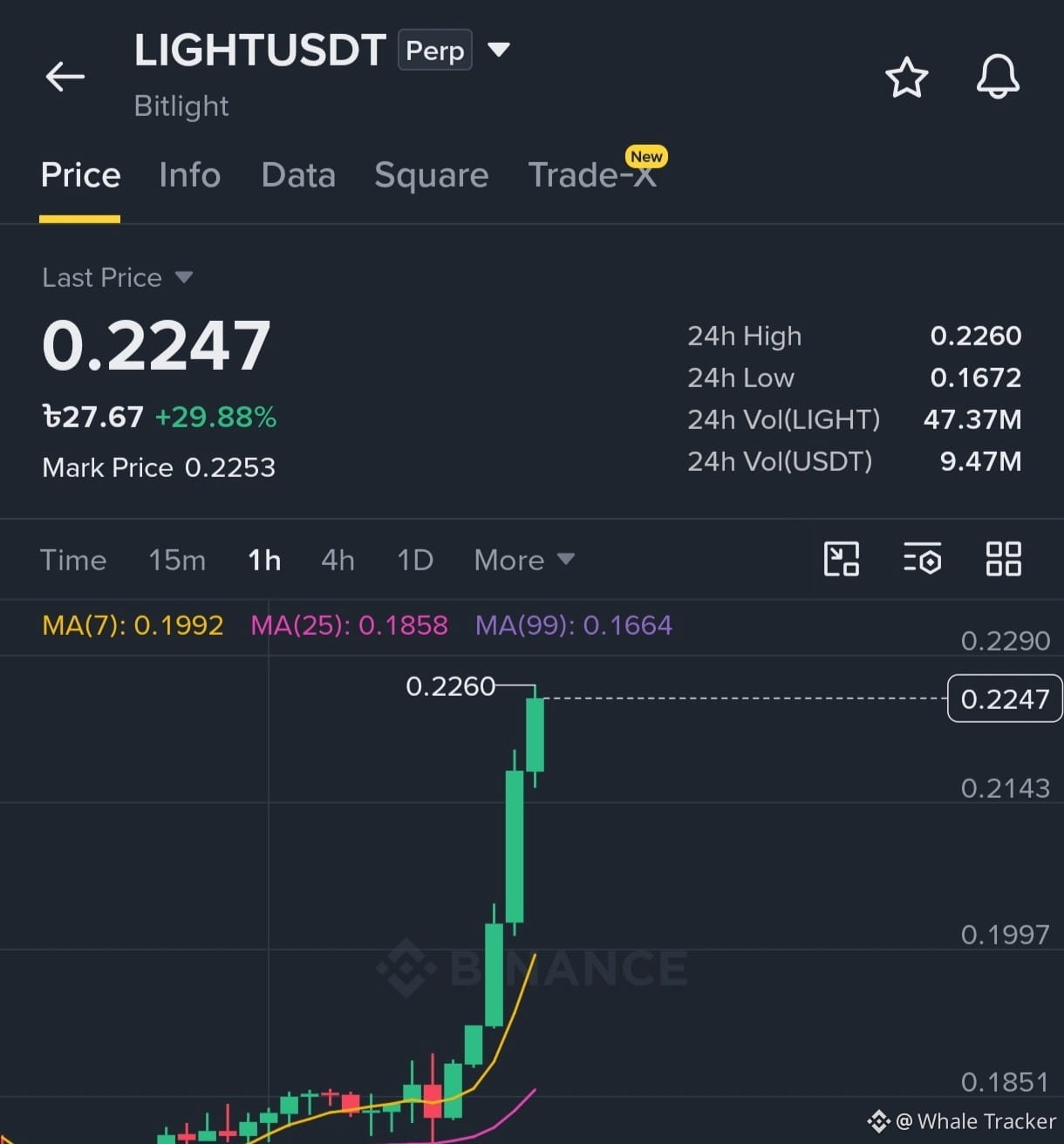1064x1144 pixels.
Task: Open the Price tab
Action: coord(80,175)
